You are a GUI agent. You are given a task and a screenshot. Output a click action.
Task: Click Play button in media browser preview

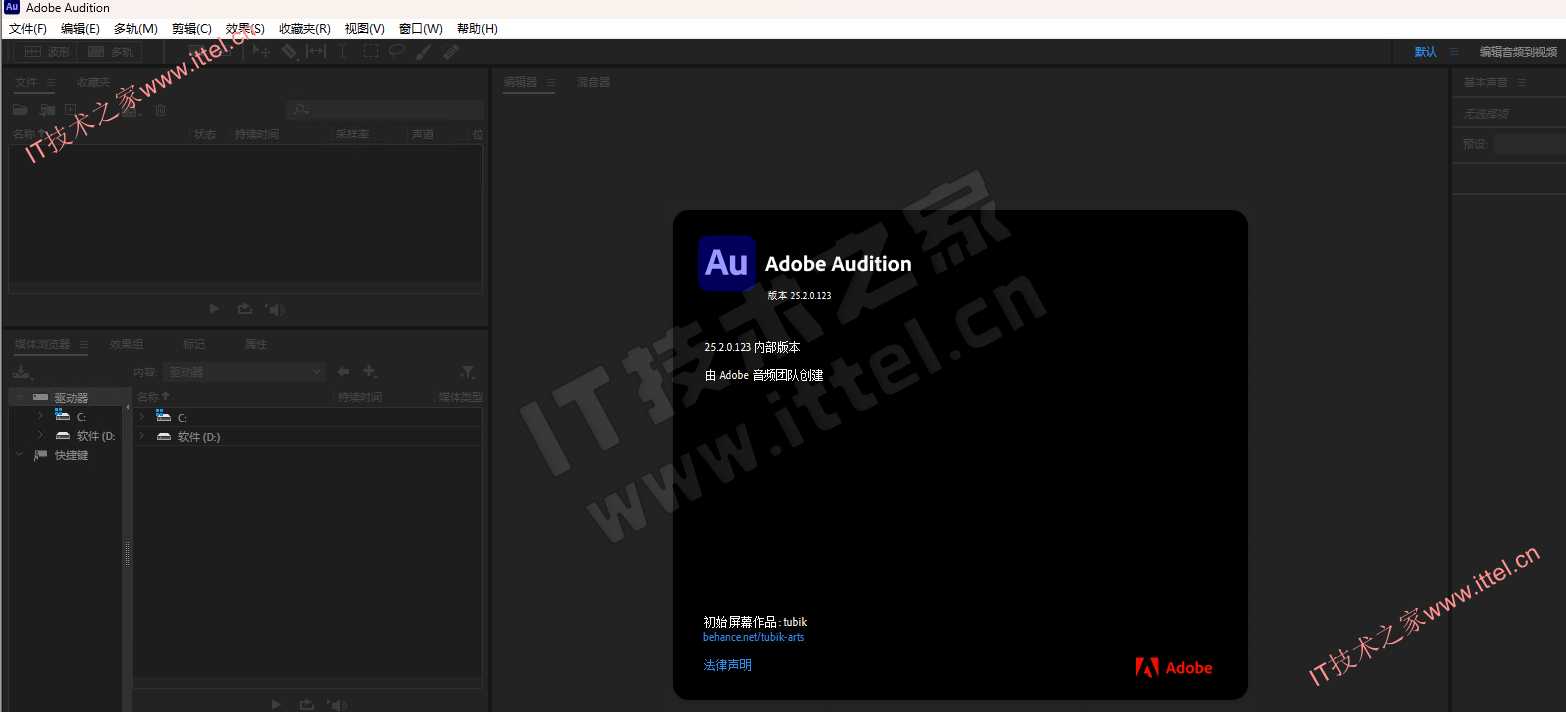(x=277, y=704)
